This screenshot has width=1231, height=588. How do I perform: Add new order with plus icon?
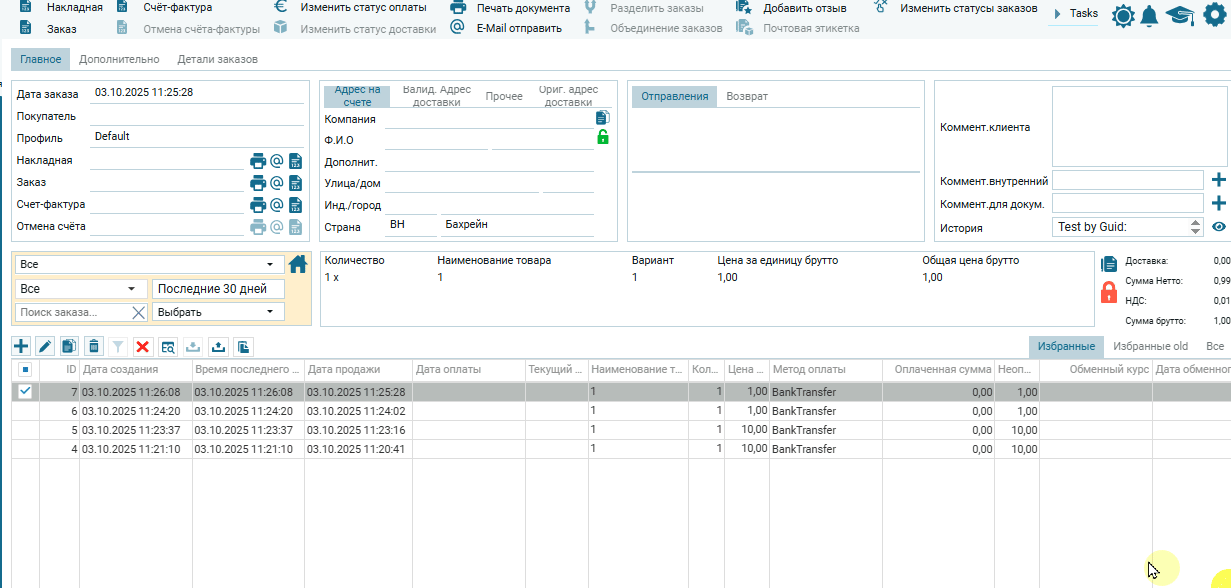21,346
